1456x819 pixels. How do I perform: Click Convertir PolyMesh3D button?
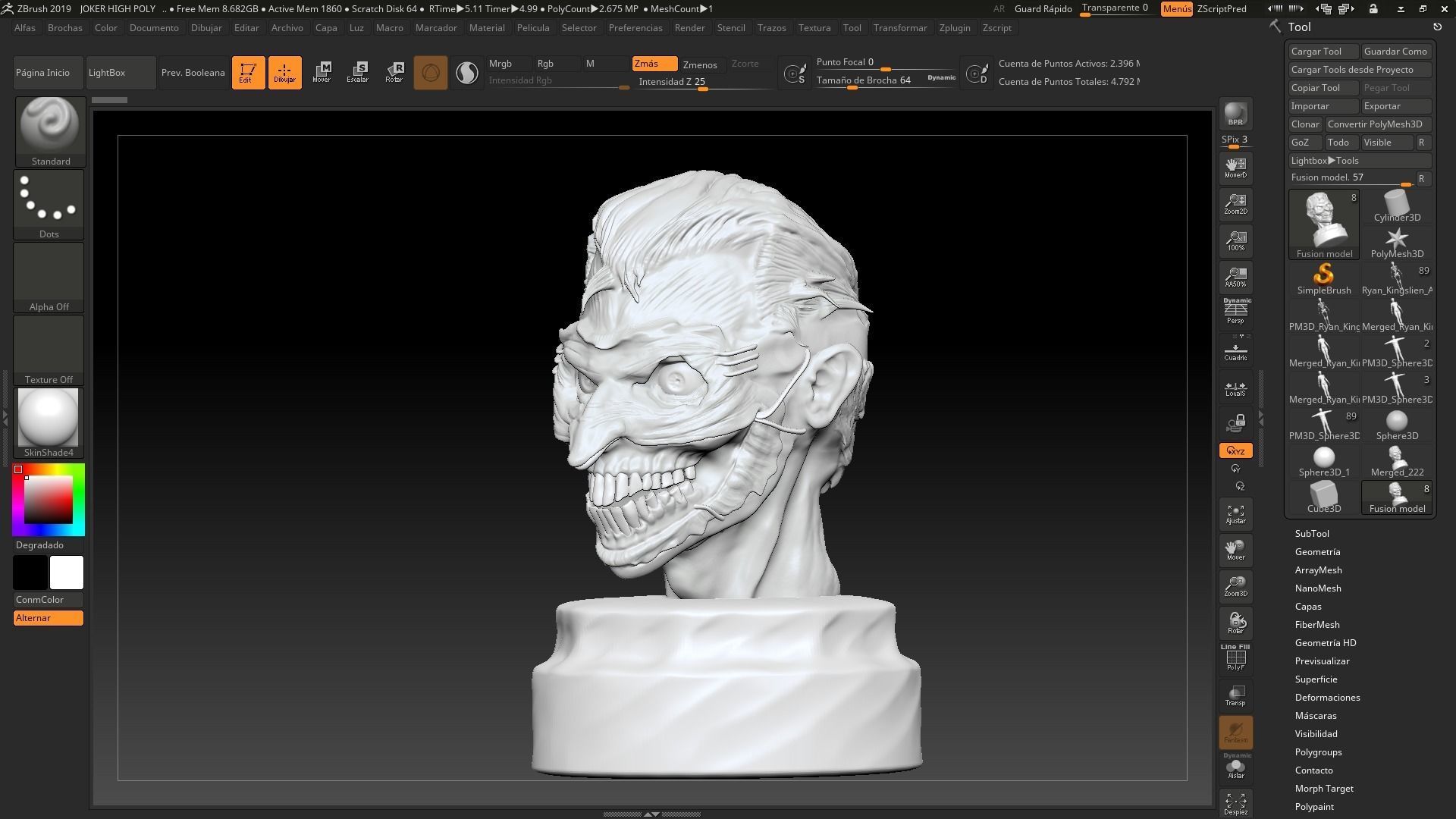click(1378, 124)
